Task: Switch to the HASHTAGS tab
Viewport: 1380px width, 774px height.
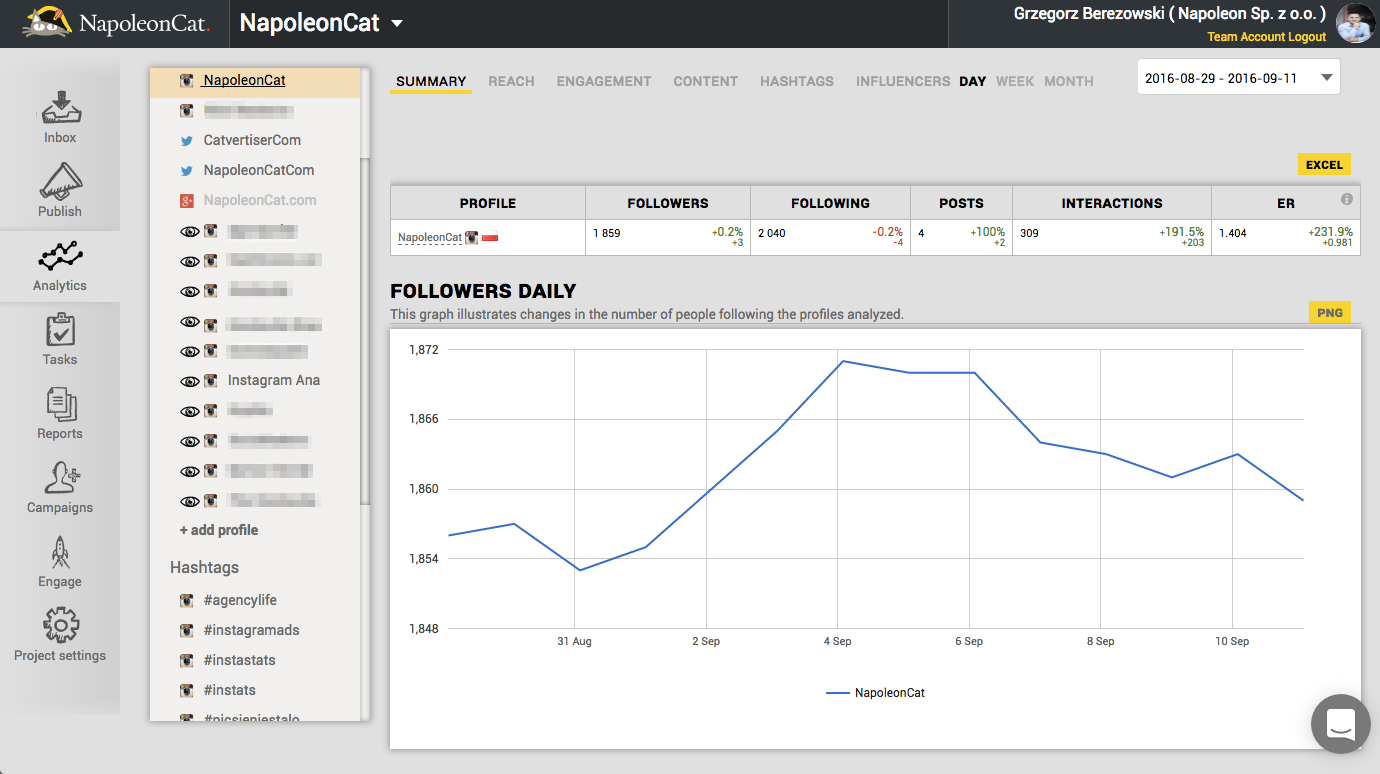Action: pyautogui.click(x=797, y=81)
